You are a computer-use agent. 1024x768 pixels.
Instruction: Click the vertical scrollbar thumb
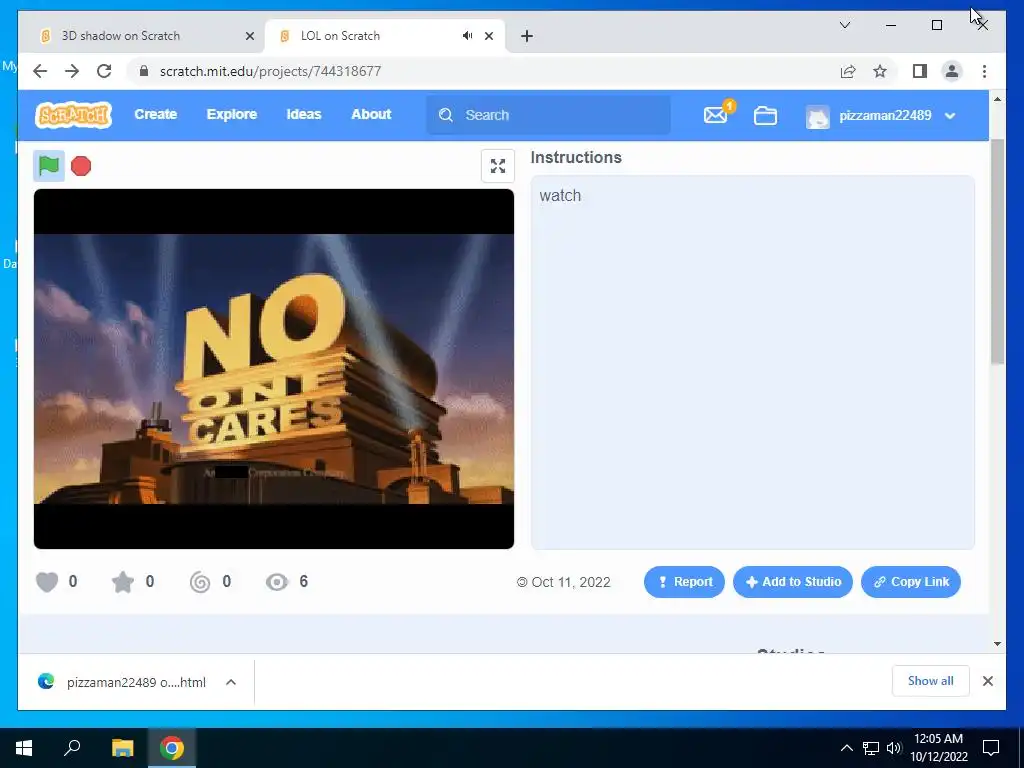tap(997, 251)
